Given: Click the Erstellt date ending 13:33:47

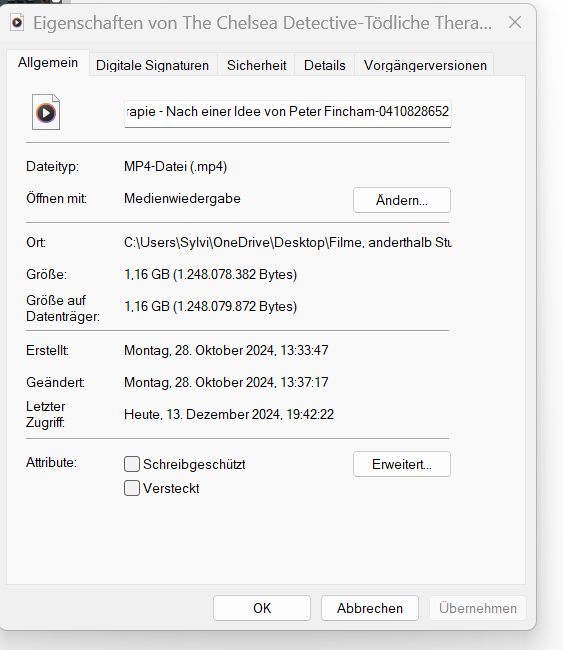Looking at the screenshot, I should click(226, 350).
